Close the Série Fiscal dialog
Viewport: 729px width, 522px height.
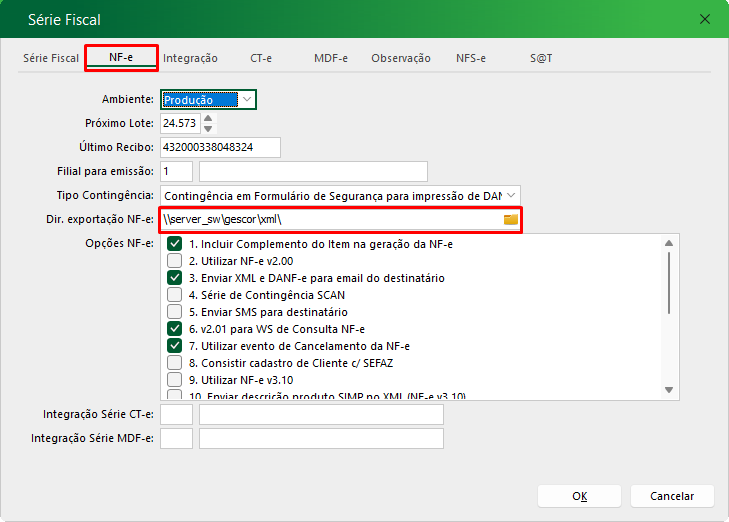click(705, 19)
